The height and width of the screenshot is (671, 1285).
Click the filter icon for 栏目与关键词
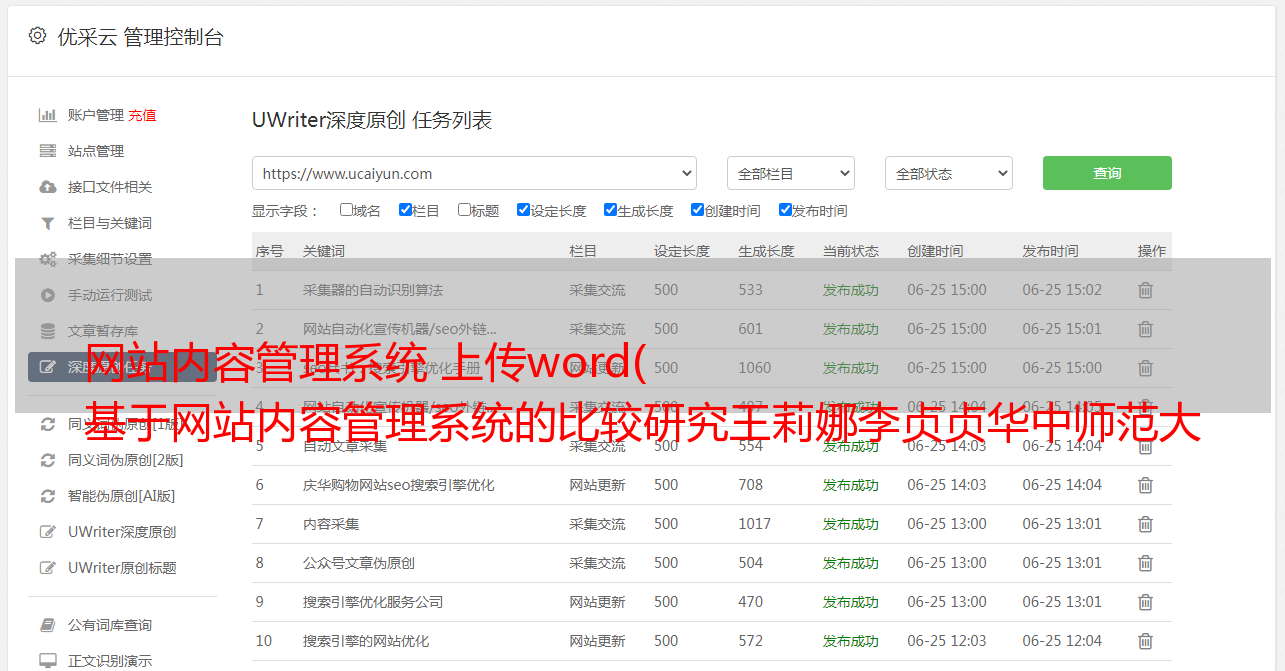(x=47, y=223)
